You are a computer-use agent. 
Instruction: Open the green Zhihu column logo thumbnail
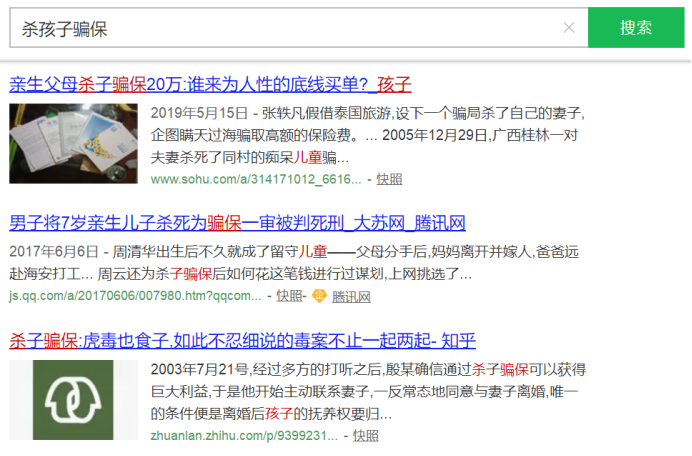73,400
